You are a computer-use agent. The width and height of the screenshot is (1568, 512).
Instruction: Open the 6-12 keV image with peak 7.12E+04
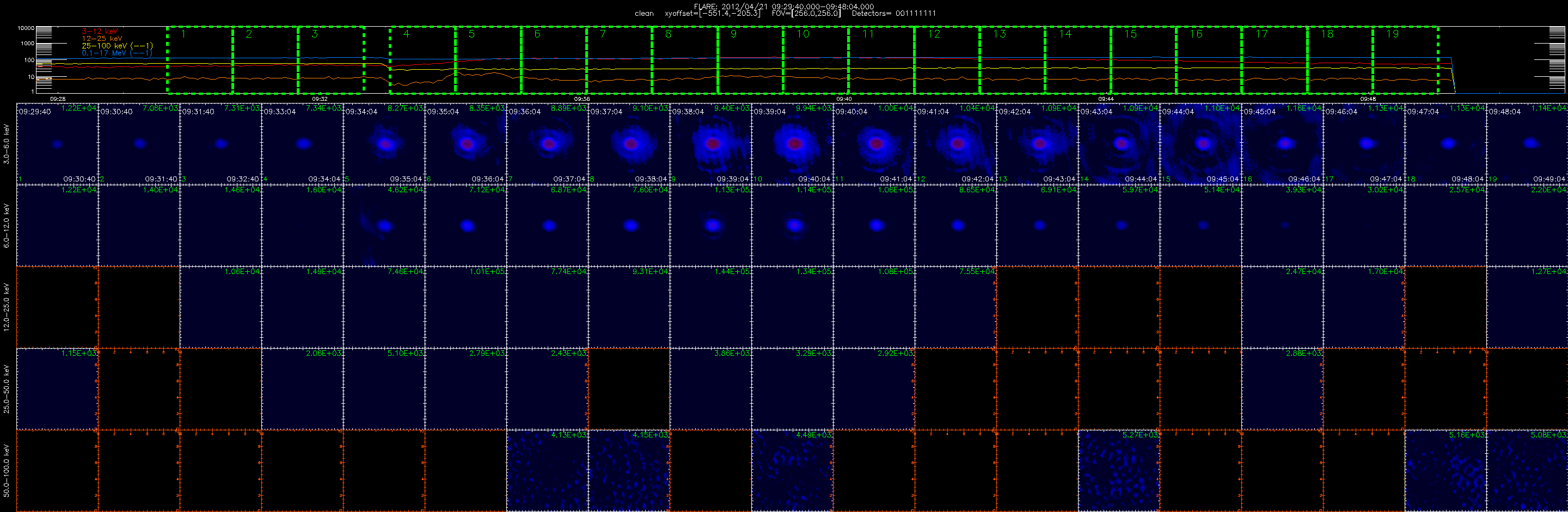coord(465,225)
